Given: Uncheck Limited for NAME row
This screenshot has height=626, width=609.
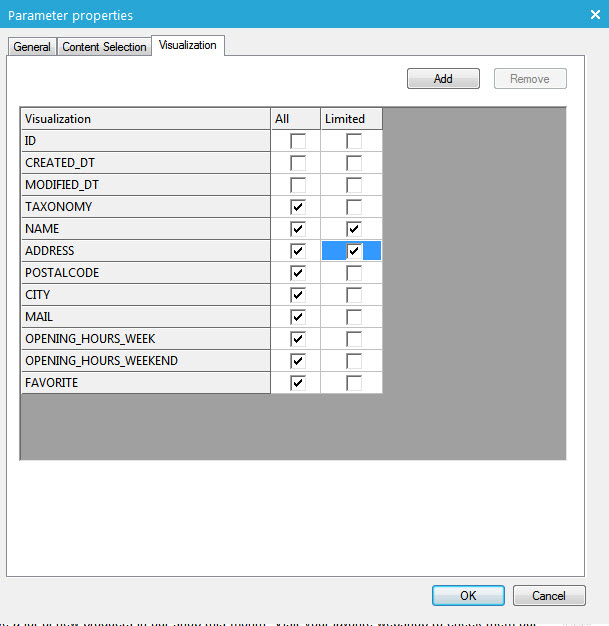Looking at the screenshot, I should 353,229.
